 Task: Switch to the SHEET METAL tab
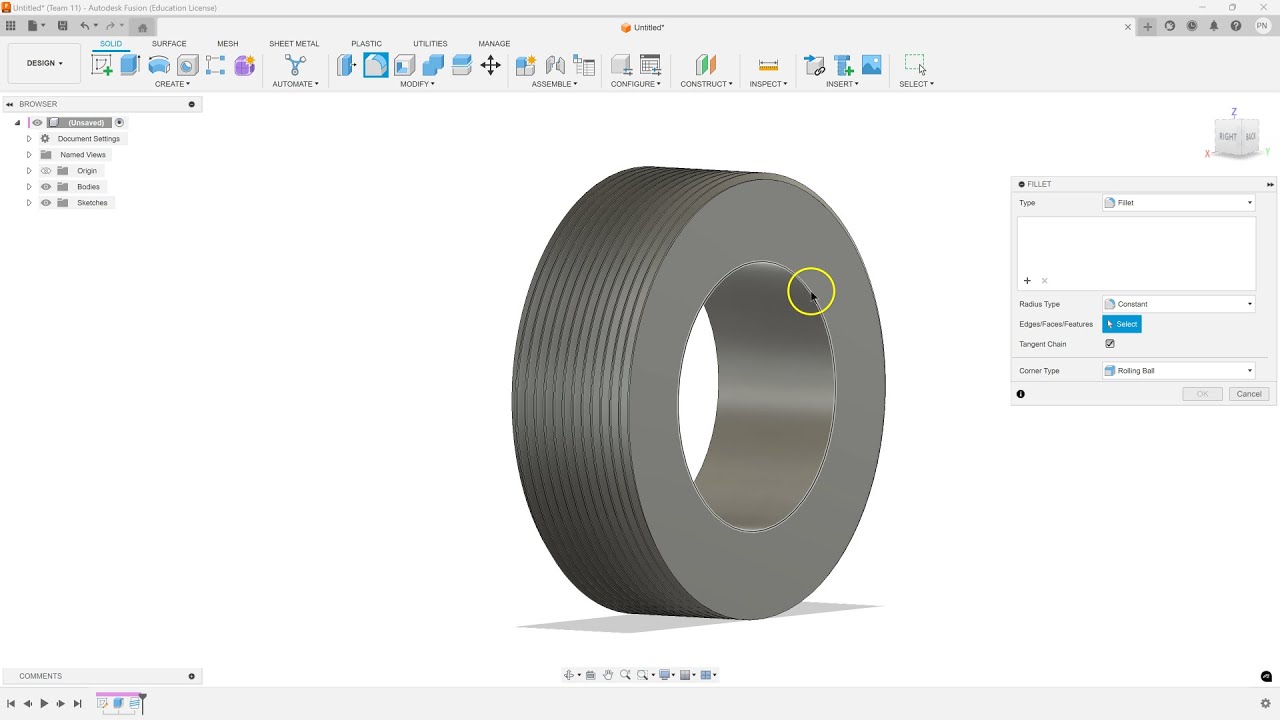click(x=294, y=44)
